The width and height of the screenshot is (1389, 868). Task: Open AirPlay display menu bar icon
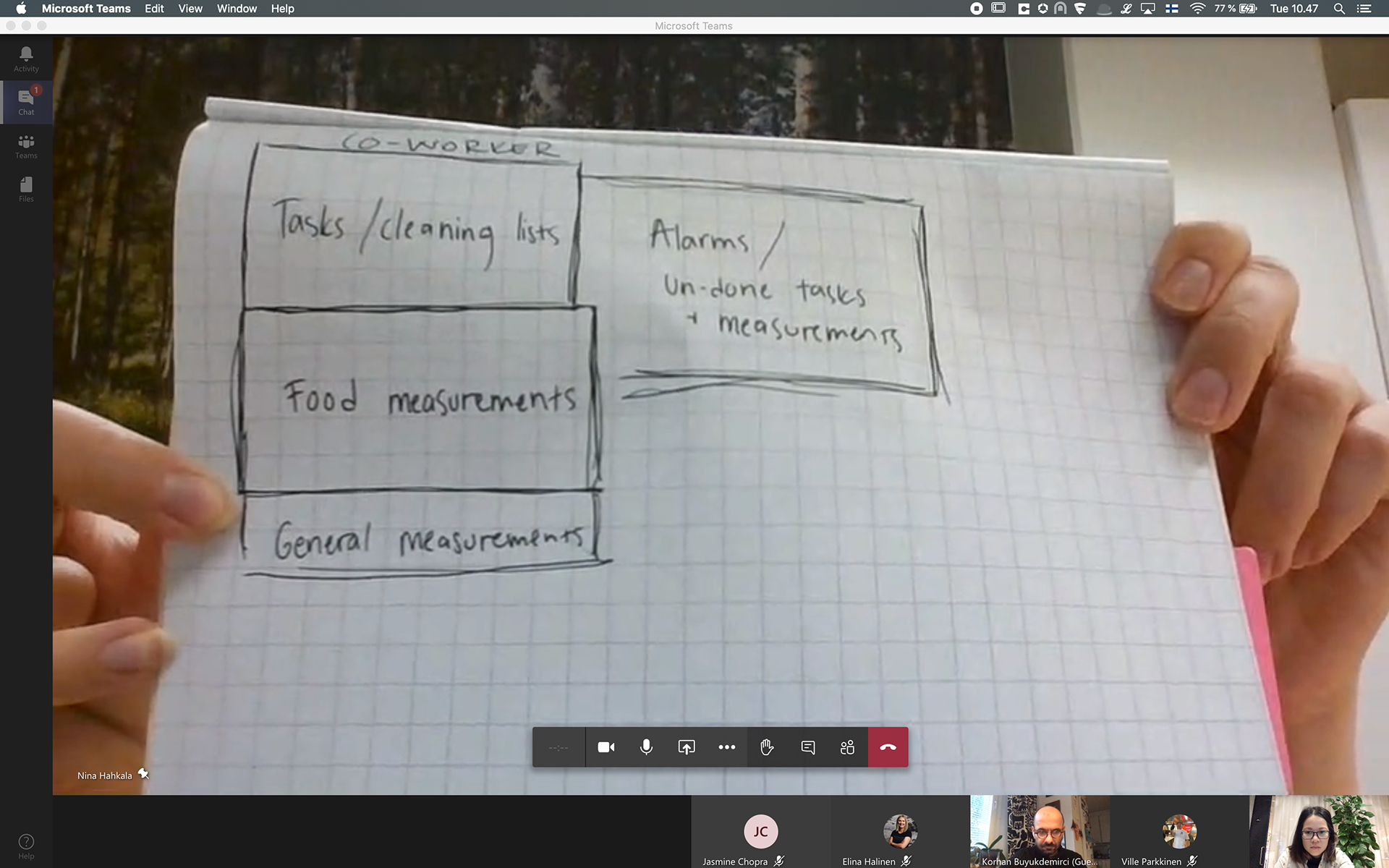[1148, 9]
